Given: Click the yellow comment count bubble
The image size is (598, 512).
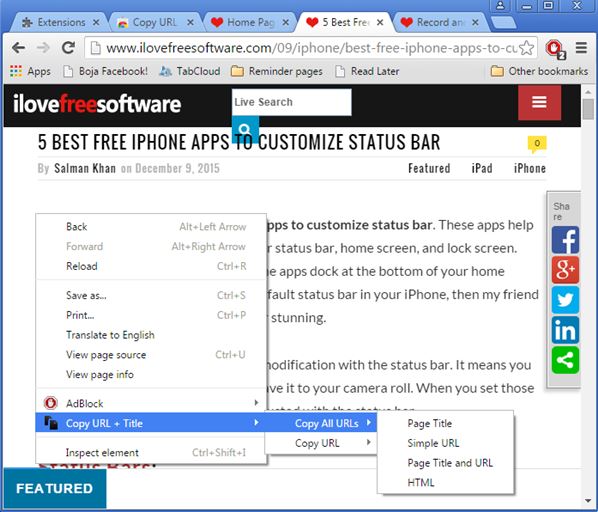Looking at the screenshot, I should (537, 144).
